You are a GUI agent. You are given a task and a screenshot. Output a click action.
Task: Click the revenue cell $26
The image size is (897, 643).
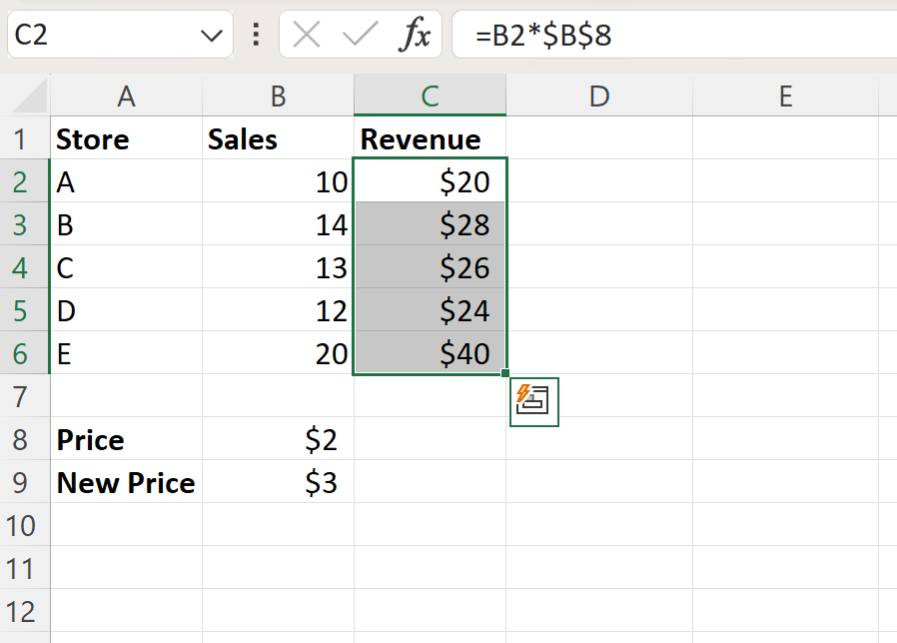tap(430, 268)
